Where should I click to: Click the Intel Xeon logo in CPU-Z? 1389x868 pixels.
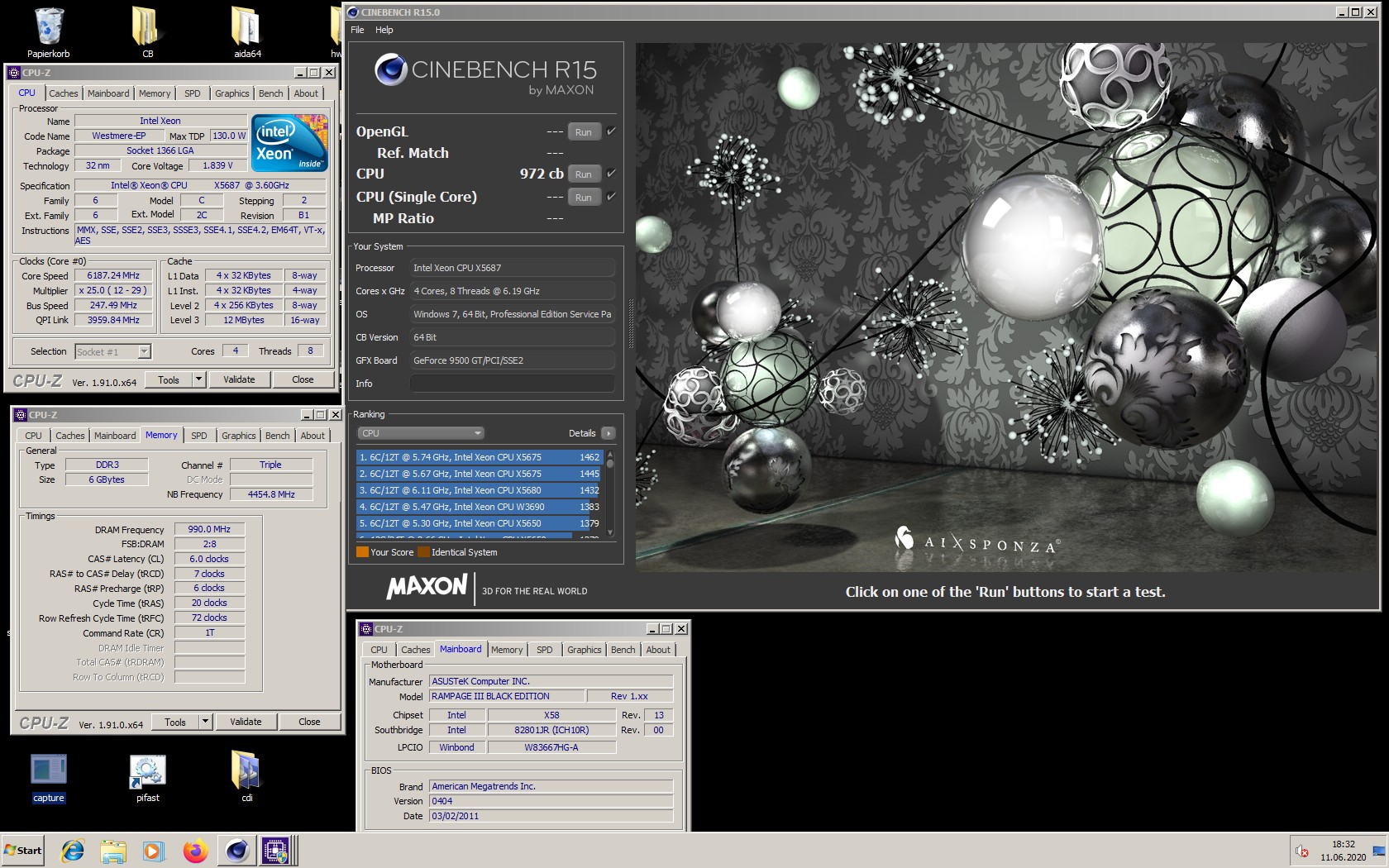[290, 143]
